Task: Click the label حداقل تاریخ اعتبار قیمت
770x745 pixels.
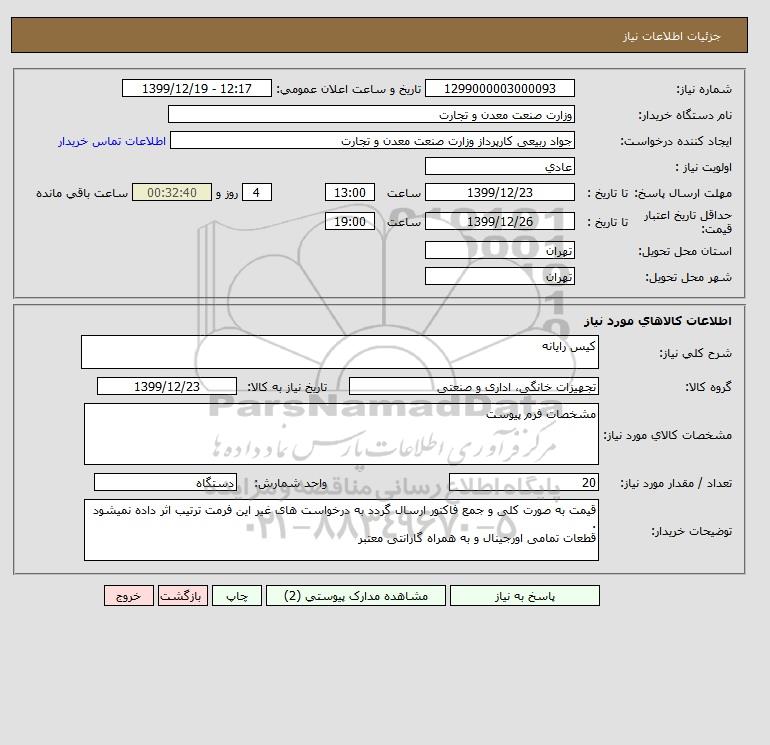Action: point(688,222)
